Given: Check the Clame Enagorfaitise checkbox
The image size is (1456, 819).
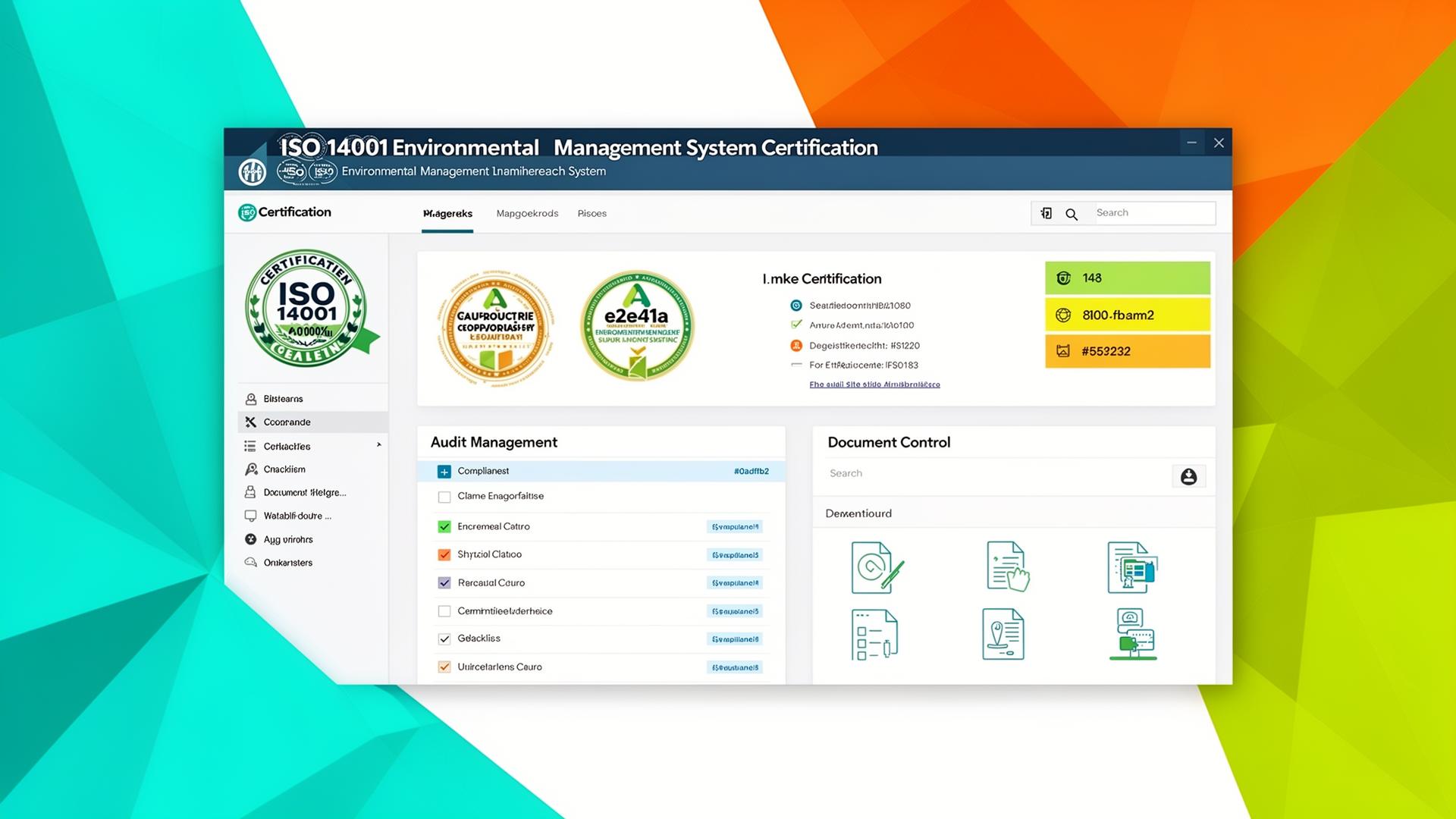Looking at the screenshot, I should pos(444,497).
